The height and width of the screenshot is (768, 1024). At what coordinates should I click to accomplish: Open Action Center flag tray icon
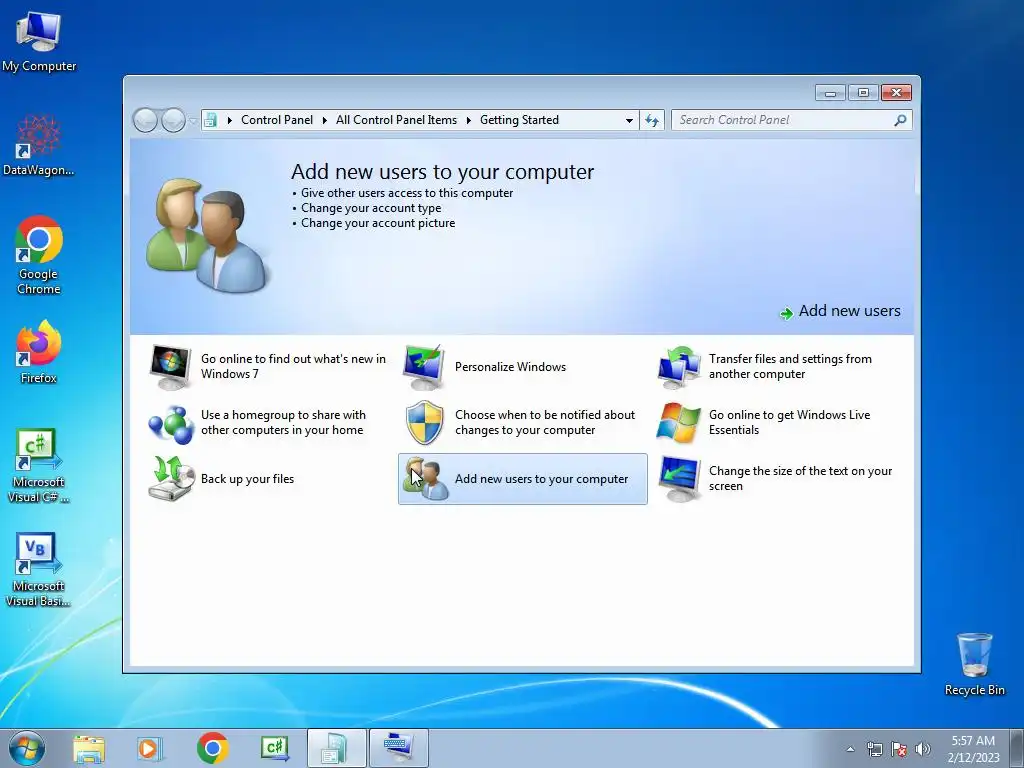pos(899,749)
